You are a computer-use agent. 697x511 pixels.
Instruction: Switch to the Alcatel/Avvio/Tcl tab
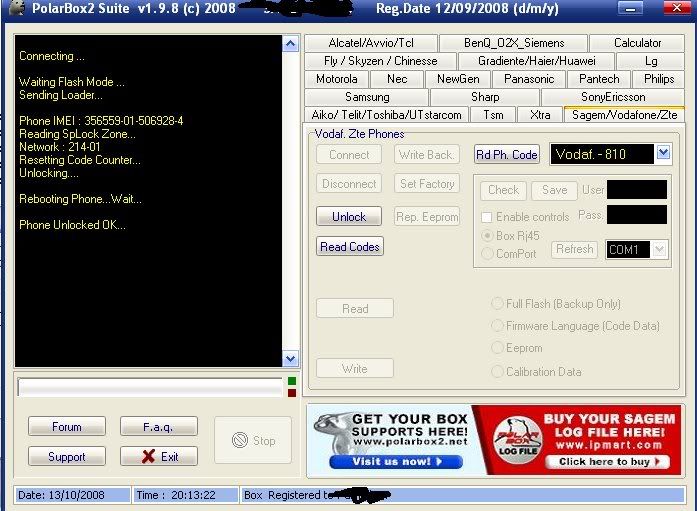tap(371, 43)
